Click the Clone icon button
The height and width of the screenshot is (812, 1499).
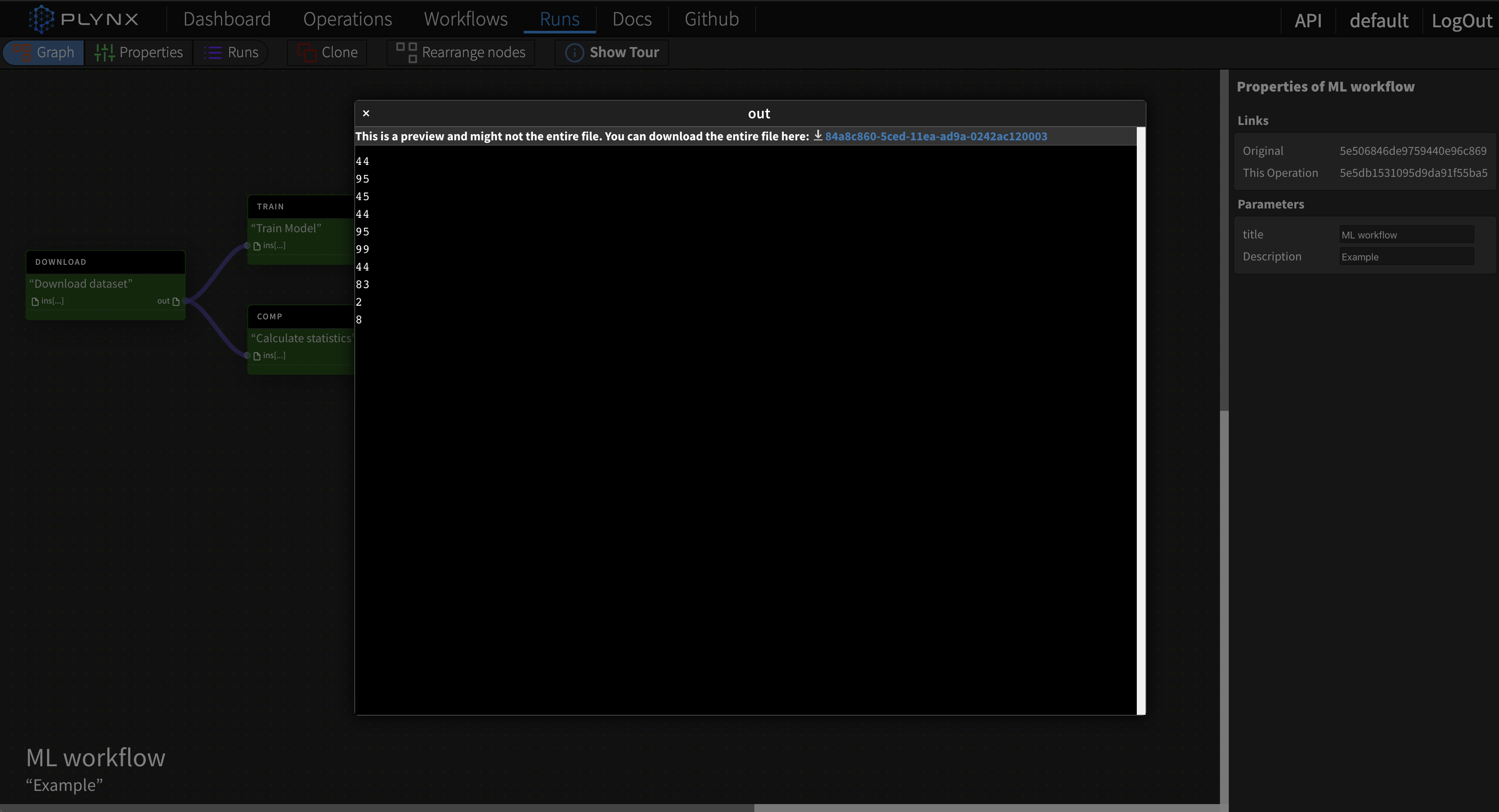tap(307, 52)
